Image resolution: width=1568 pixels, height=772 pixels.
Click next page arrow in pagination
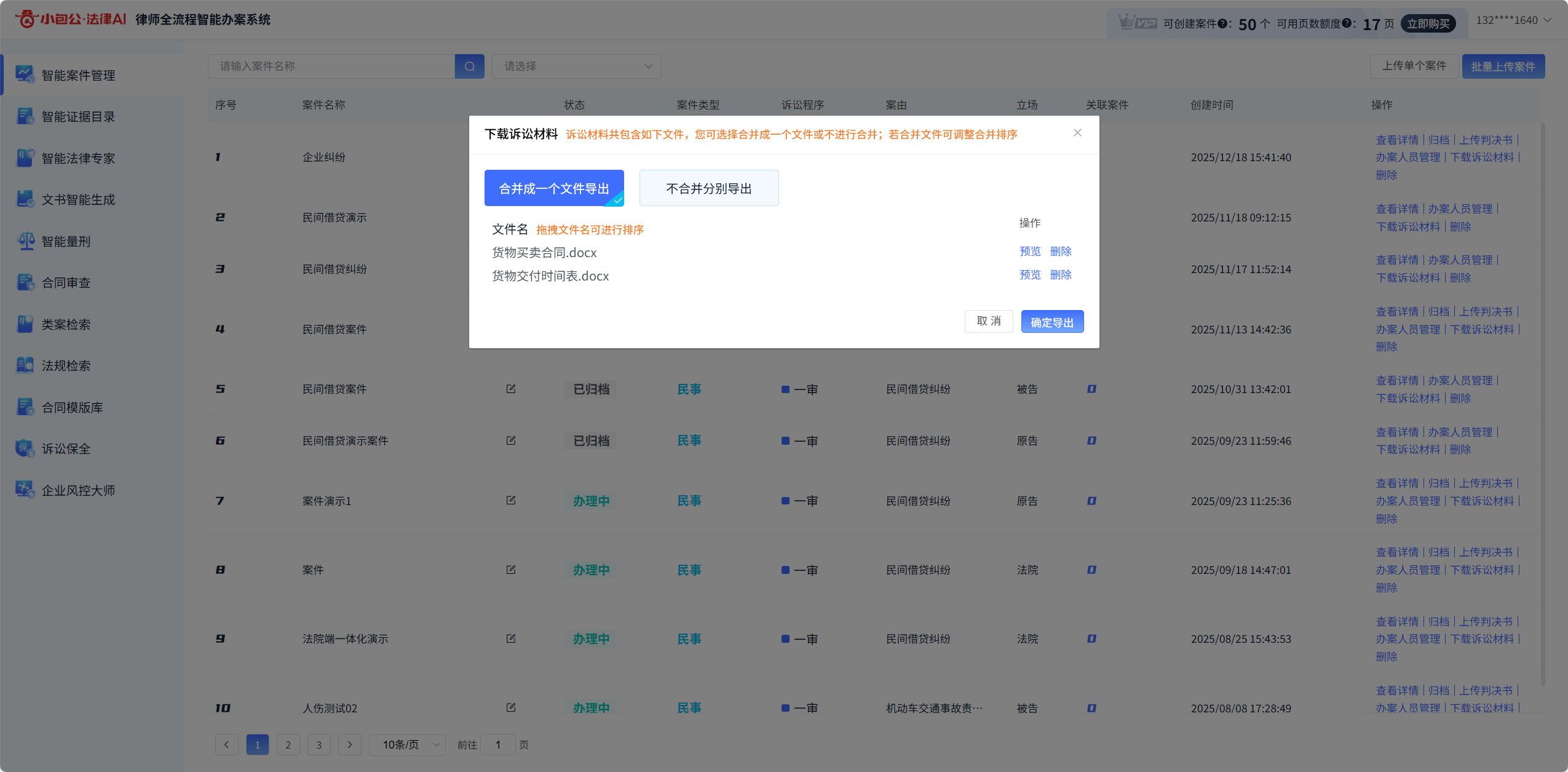coord(349,745)
